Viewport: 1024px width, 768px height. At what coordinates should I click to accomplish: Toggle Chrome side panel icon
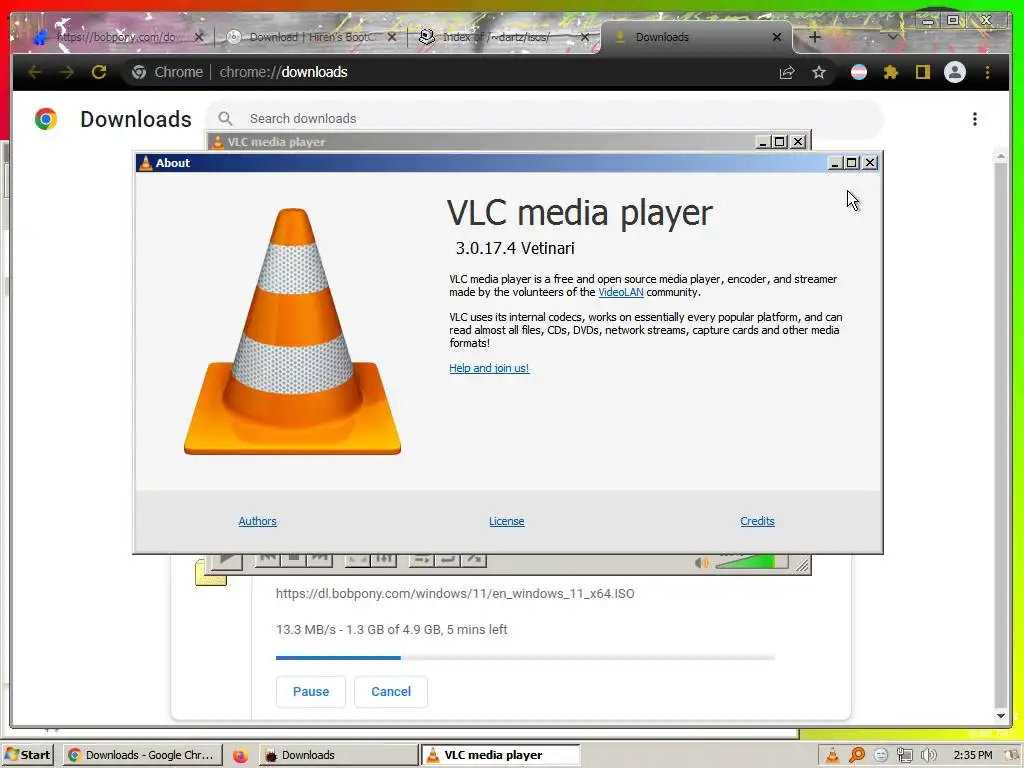pos(922,72)
